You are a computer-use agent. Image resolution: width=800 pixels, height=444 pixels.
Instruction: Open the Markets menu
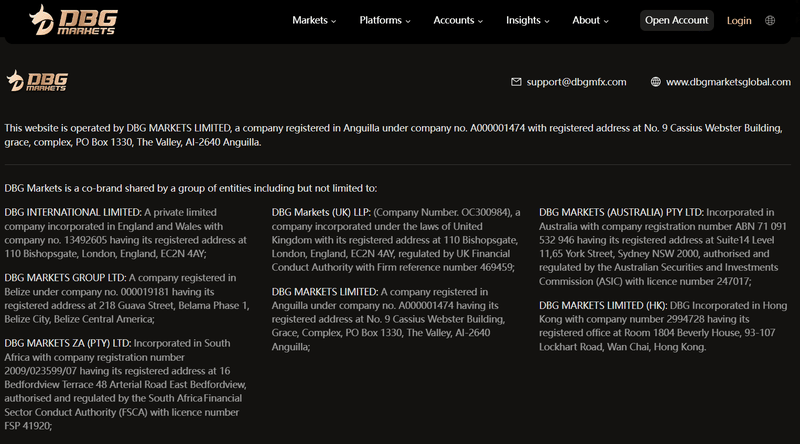coord(314,20)
